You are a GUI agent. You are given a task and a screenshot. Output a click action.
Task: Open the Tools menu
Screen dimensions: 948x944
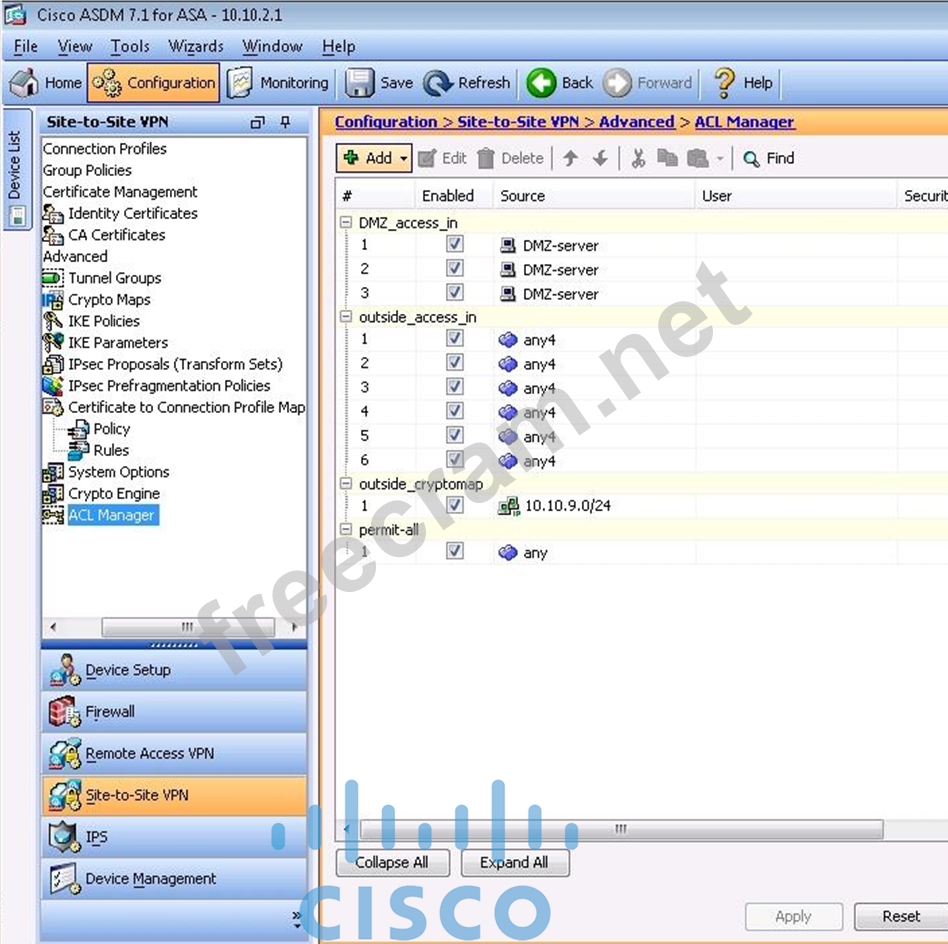pyautogui.click(x=130, y=46)
